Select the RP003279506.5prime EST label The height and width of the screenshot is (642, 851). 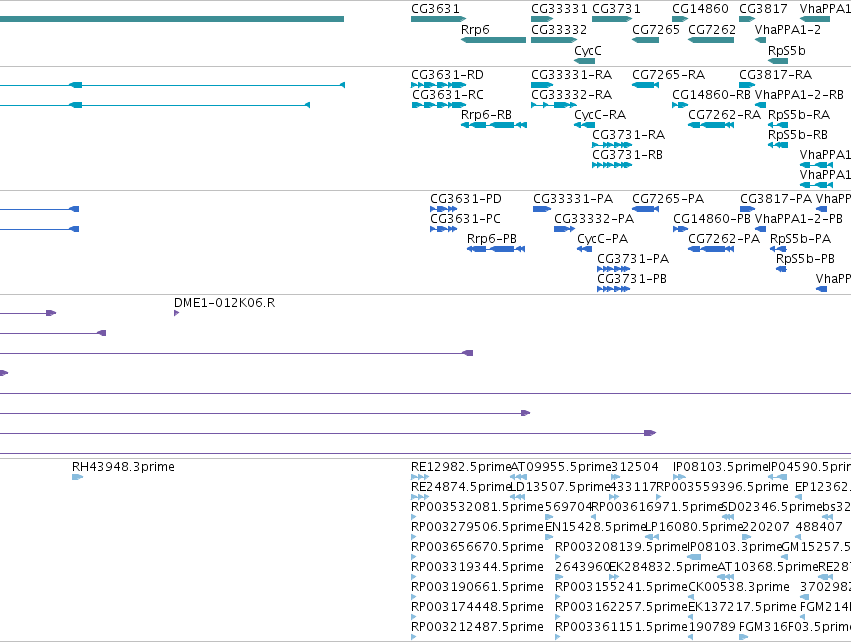pyautogui.click(x=477, y=527)
